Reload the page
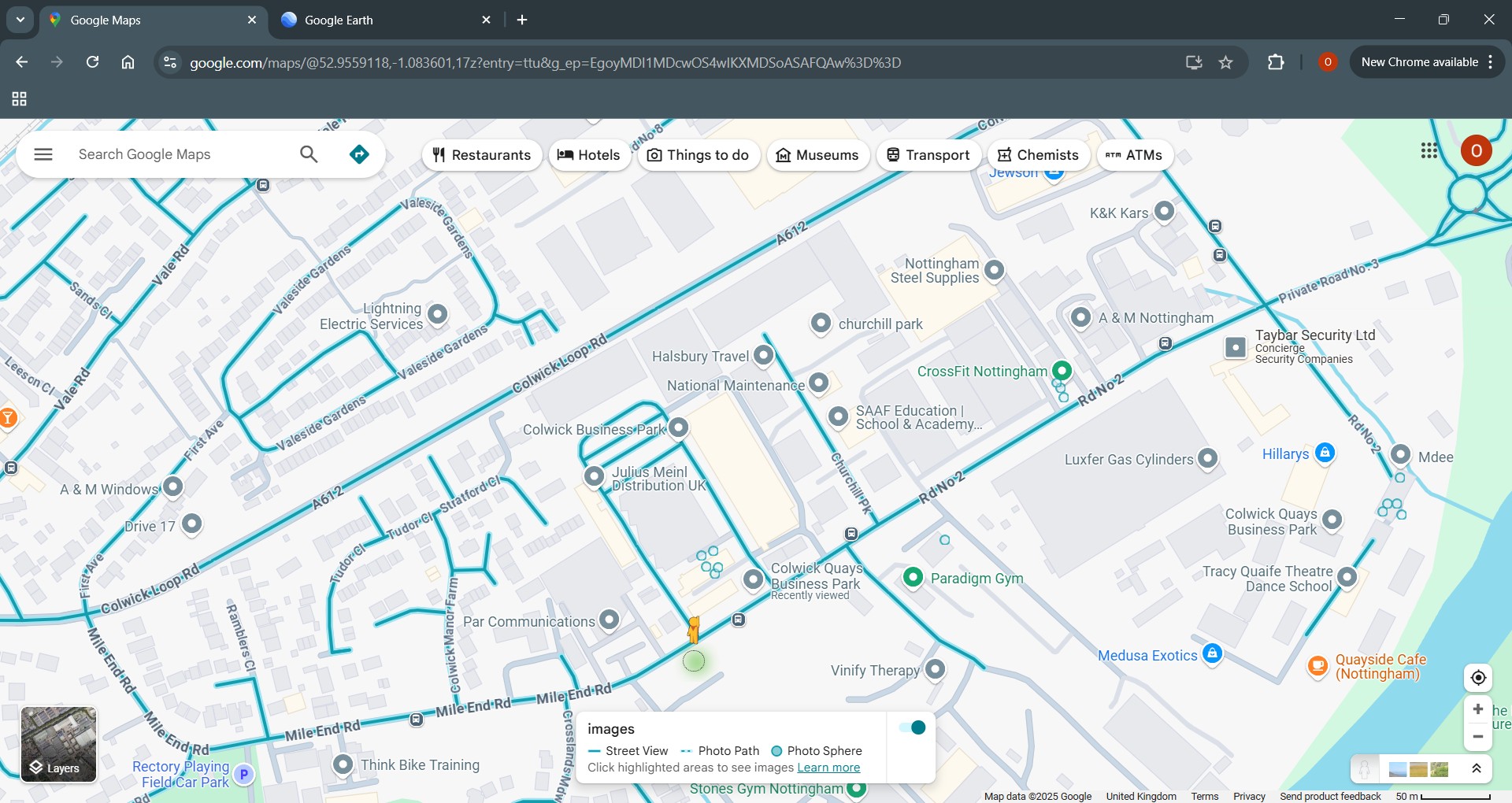The width and height of the screenshot is (1512, 803). 92,62
